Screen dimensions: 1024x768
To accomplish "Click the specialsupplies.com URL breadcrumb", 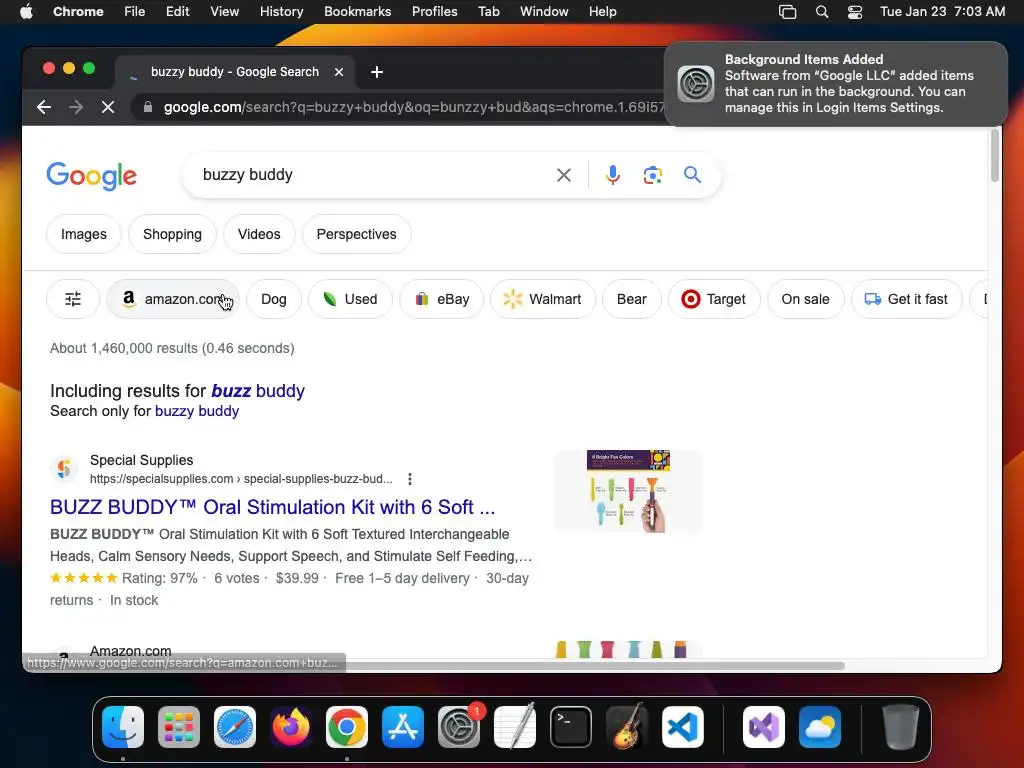I will tap(241, 479).
